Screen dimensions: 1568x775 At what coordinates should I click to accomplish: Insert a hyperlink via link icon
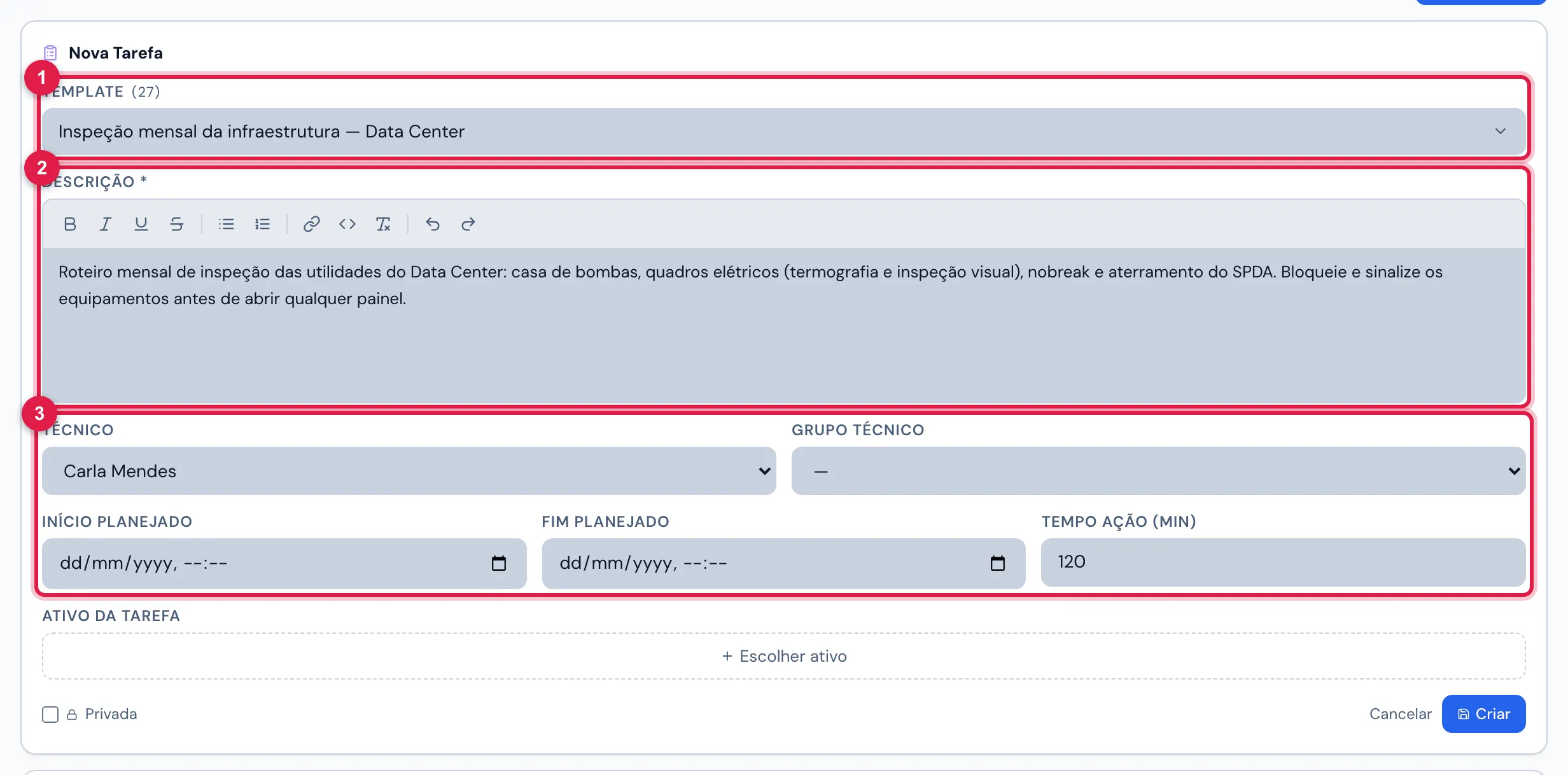pos(312,224)
